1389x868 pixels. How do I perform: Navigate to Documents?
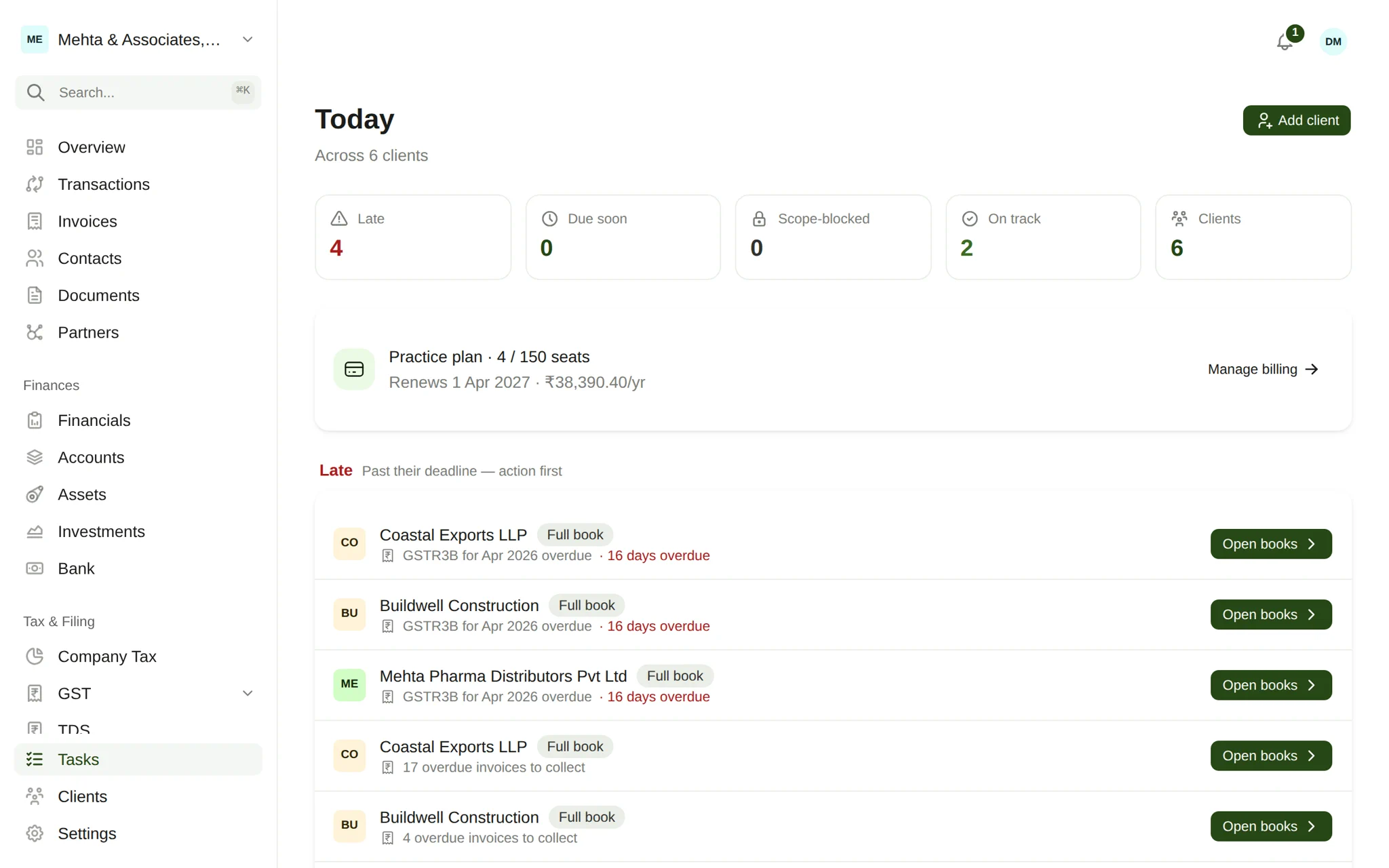point(138,296)
